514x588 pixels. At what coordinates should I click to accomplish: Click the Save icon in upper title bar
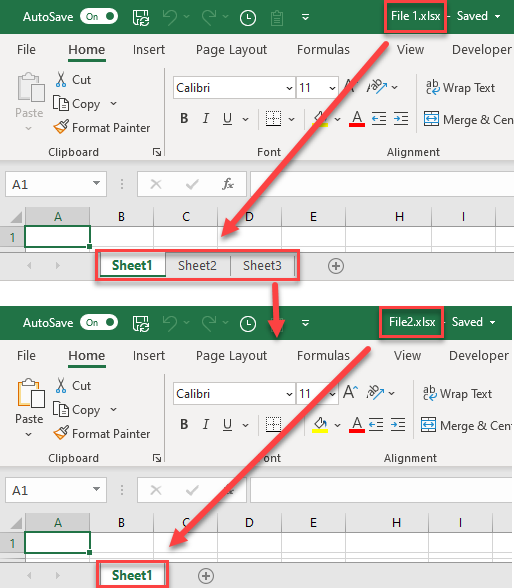pyautogui.click(x=141, y=17)
